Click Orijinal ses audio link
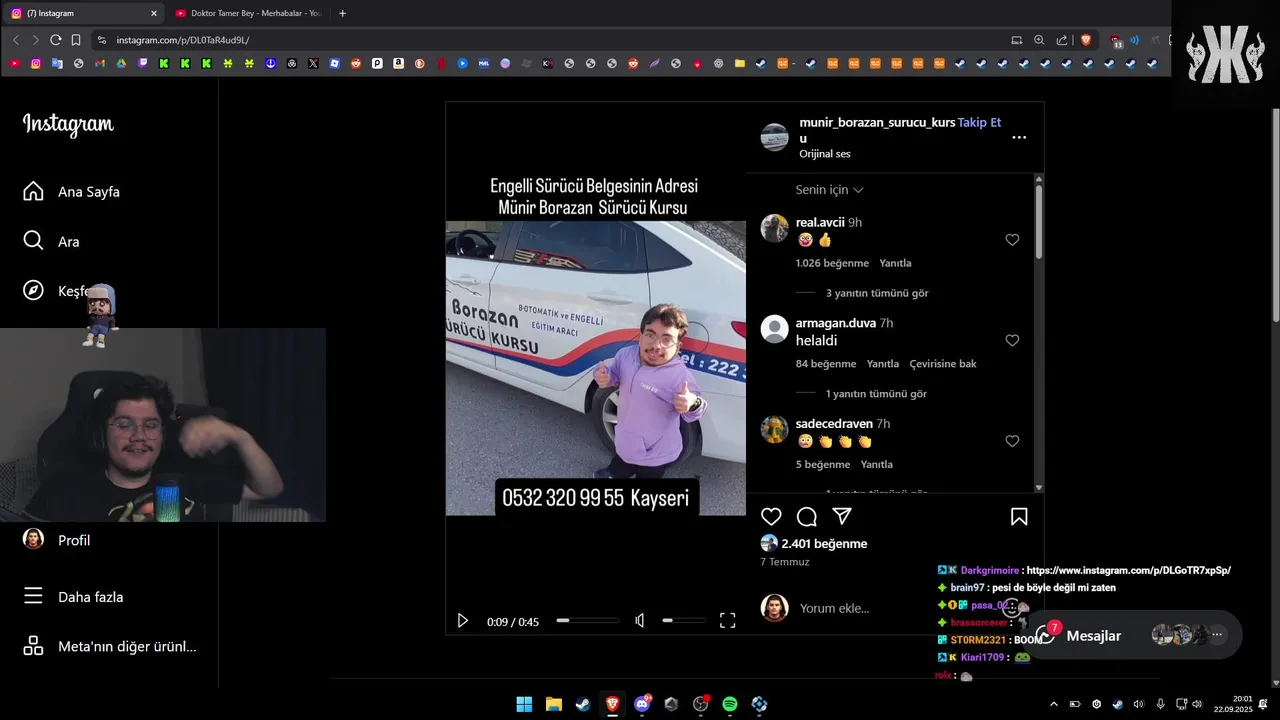 click(x=825, y=154)
